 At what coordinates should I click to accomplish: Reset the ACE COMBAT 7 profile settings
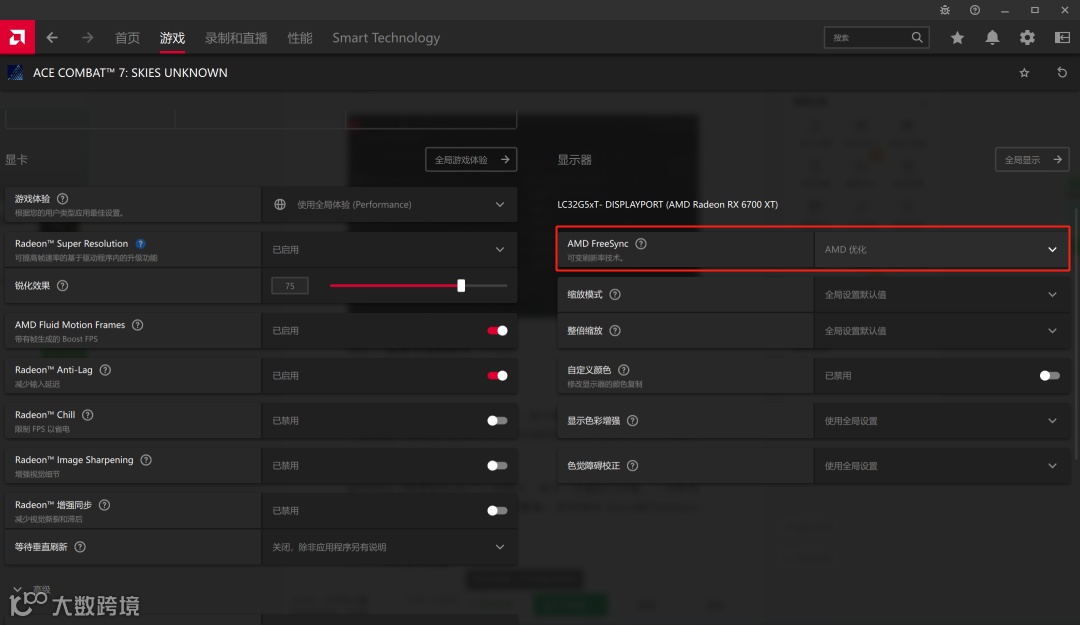pyautogui.click(x=1062, y=72)
